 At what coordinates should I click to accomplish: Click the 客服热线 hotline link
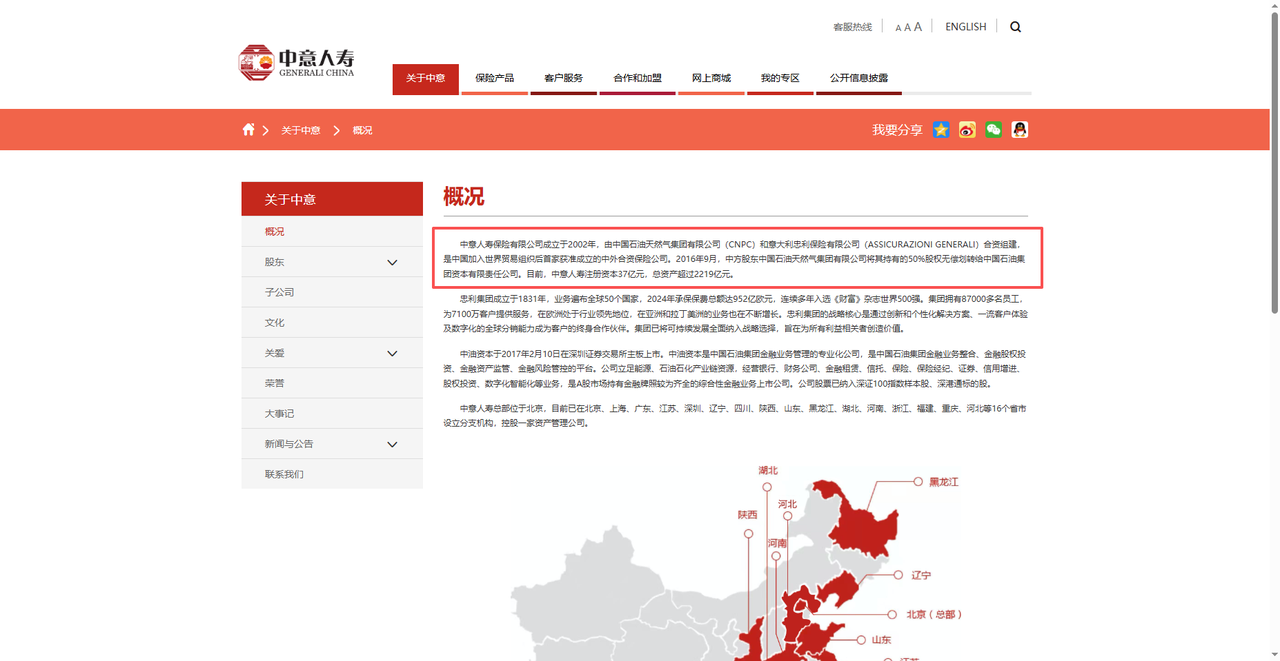pos(852,27)
